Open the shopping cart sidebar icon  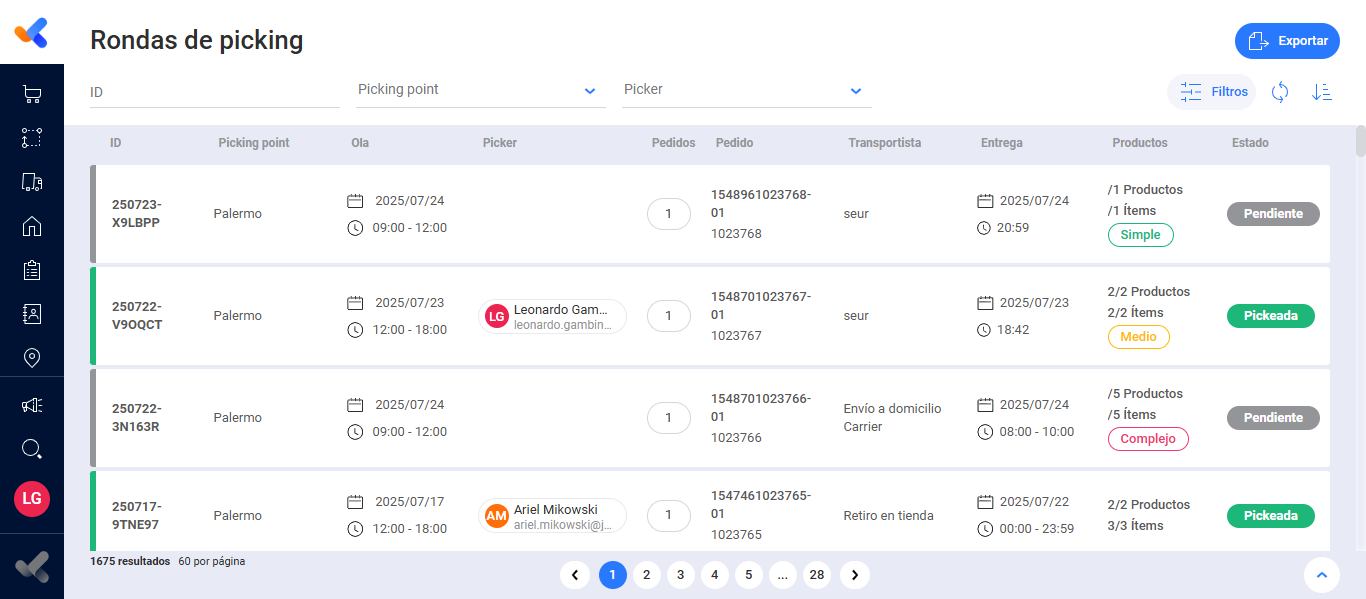(32, 95)
